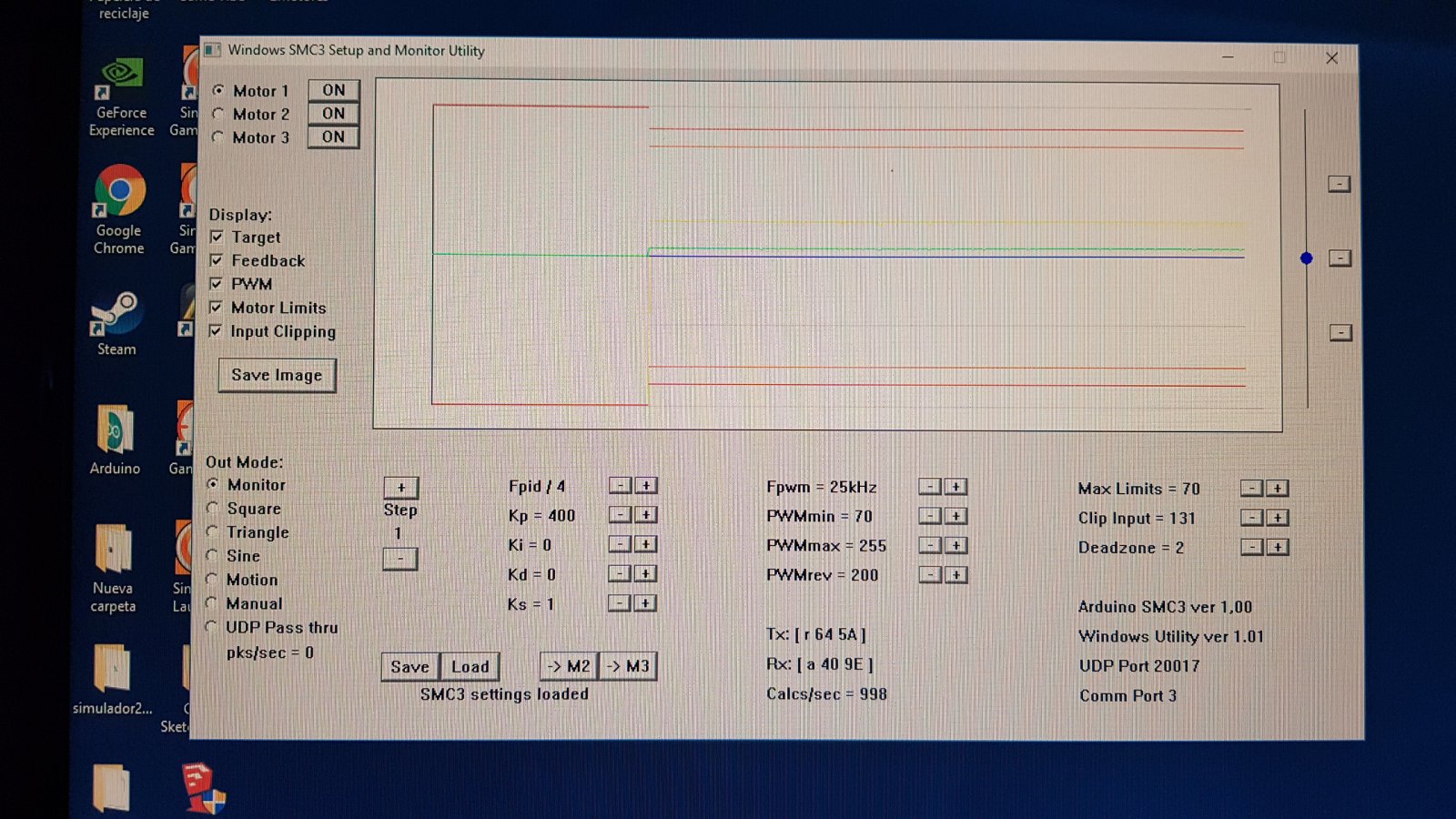Image resolution: width=1456 pixels, height=819 pixels.
Task: Open the Steam desktop icon
Action: [x=116, y=324]
